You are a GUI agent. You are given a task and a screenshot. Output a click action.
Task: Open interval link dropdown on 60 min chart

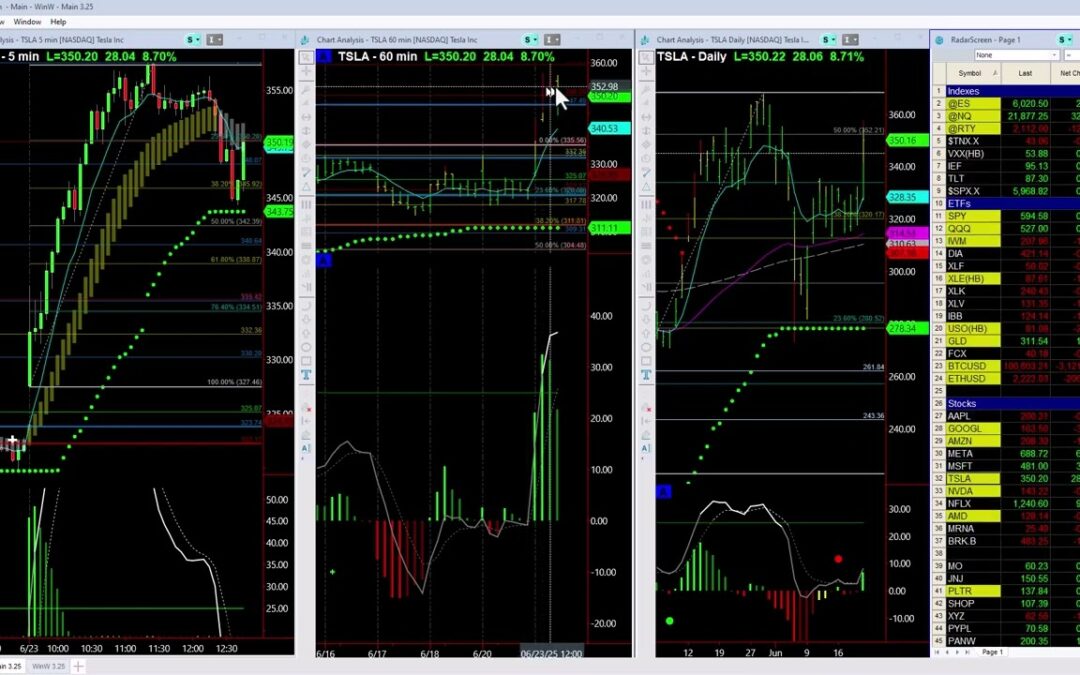coord(552,40)
